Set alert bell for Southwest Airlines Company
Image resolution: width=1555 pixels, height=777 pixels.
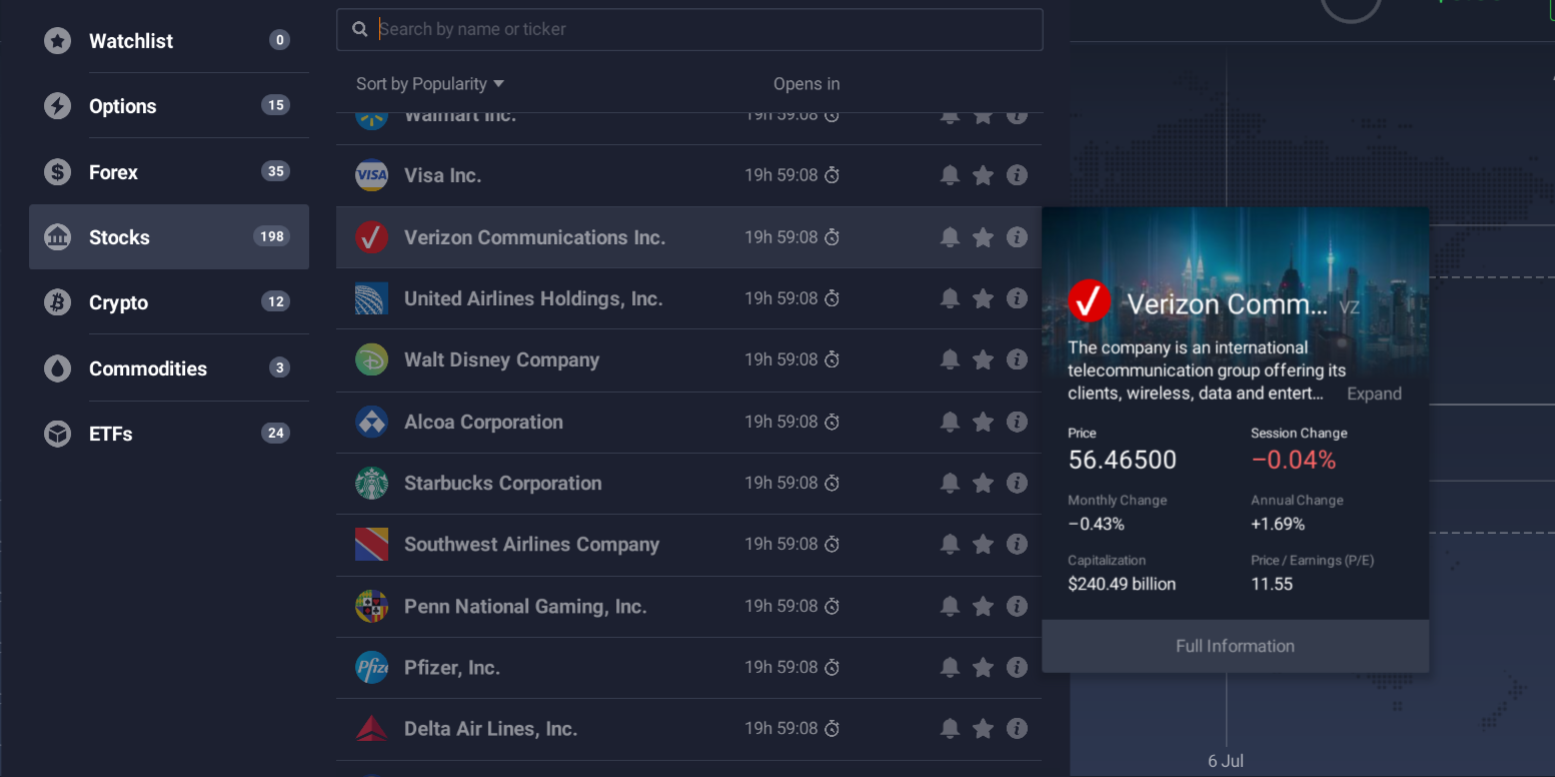950,544
